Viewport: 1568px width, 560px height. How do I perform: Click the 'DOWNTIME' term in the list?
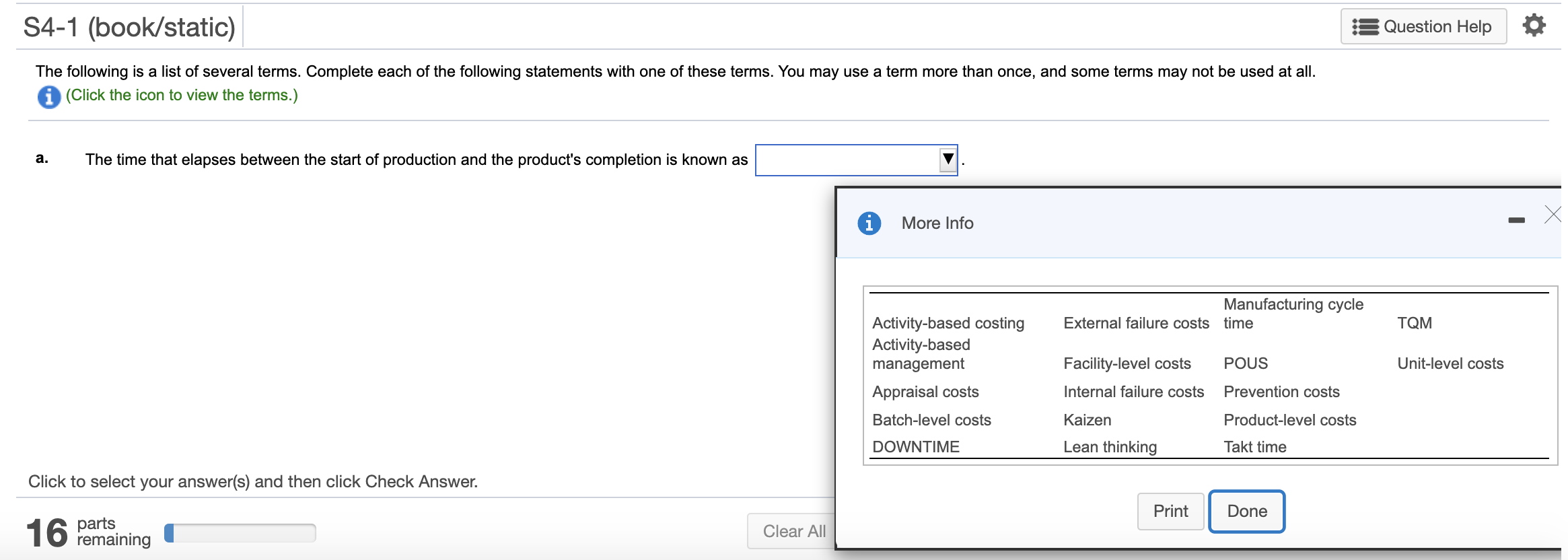(915, 447)
